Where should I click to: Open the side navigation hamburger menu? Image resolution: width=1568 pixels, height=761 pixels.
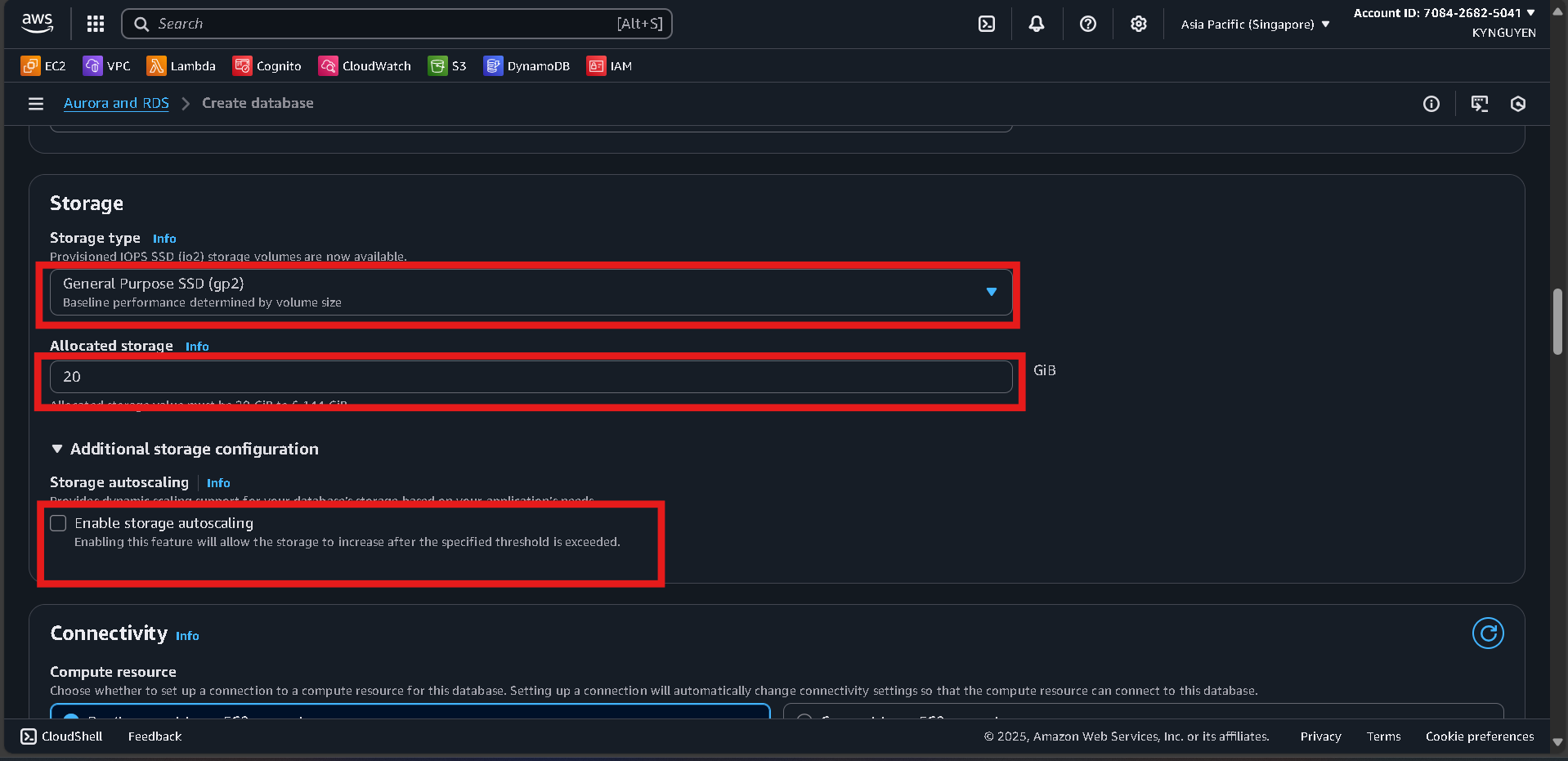click(35, 104)
